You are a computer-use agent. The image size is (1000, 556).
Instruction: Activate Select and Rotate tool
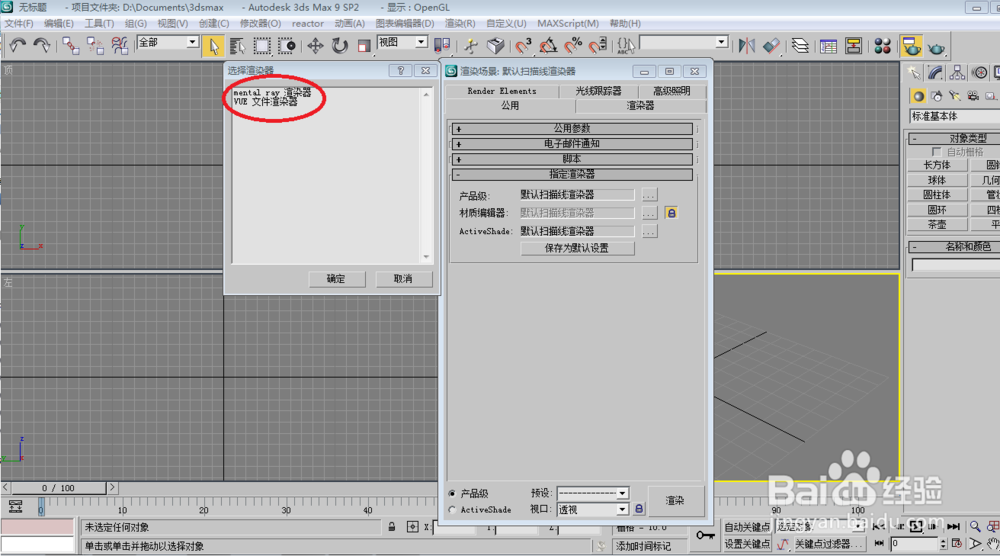(339, 46)
